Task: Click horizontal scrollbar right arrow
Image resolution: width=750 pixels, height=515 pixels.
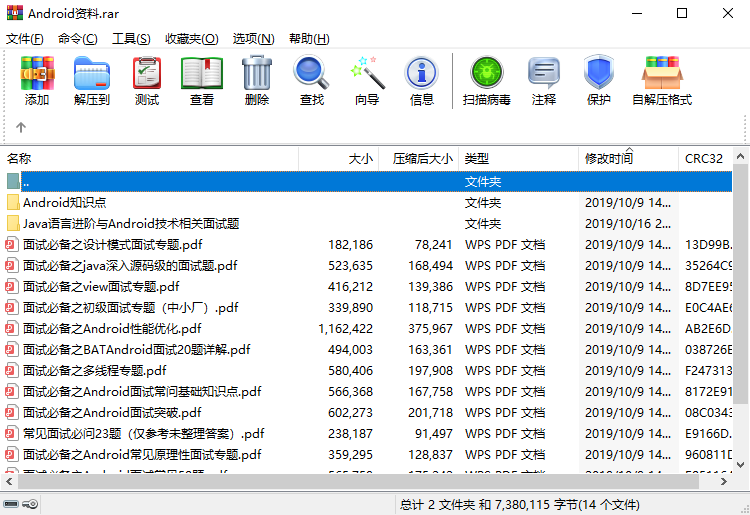Action: [x=724, y=482]
